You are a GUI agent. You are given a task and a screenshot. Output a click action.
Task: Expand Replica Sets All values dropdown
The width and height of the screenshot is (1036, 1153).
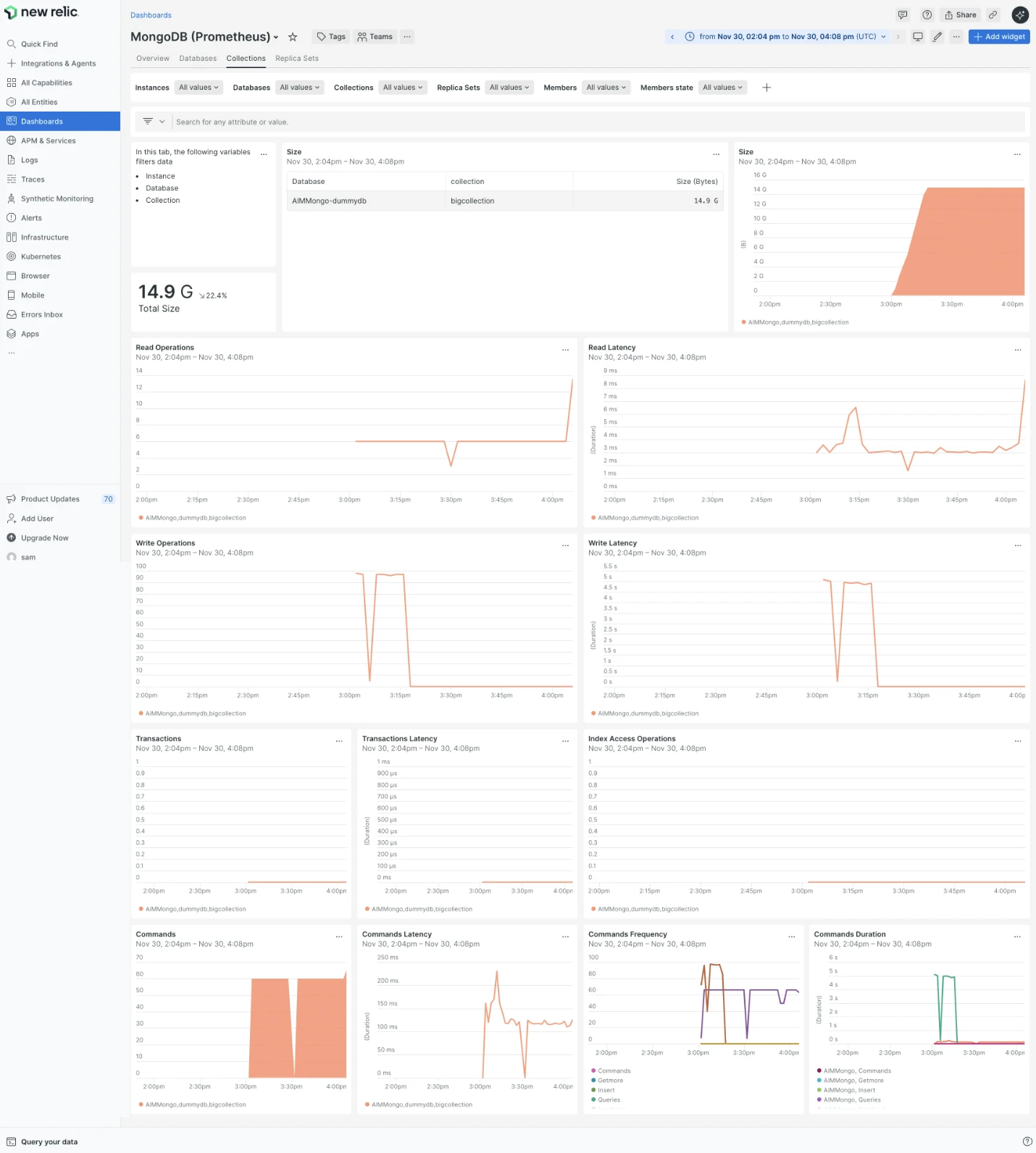point(509,88)
